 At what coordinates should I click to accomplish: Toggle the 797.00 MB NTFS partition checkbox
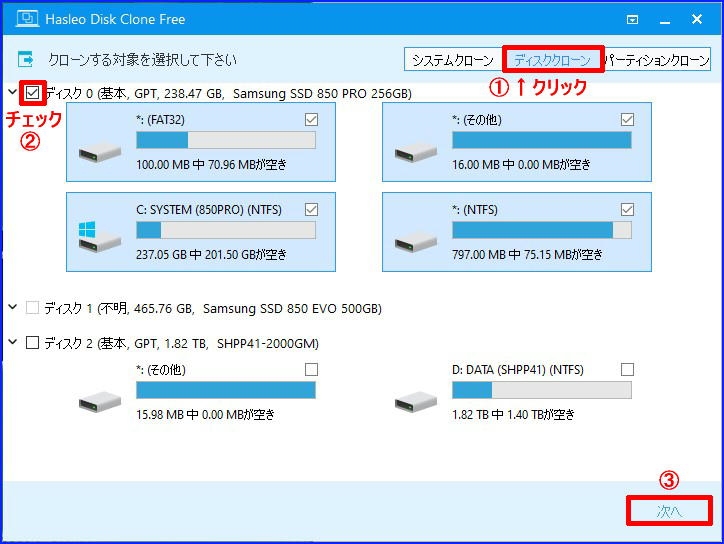(627, 210)
